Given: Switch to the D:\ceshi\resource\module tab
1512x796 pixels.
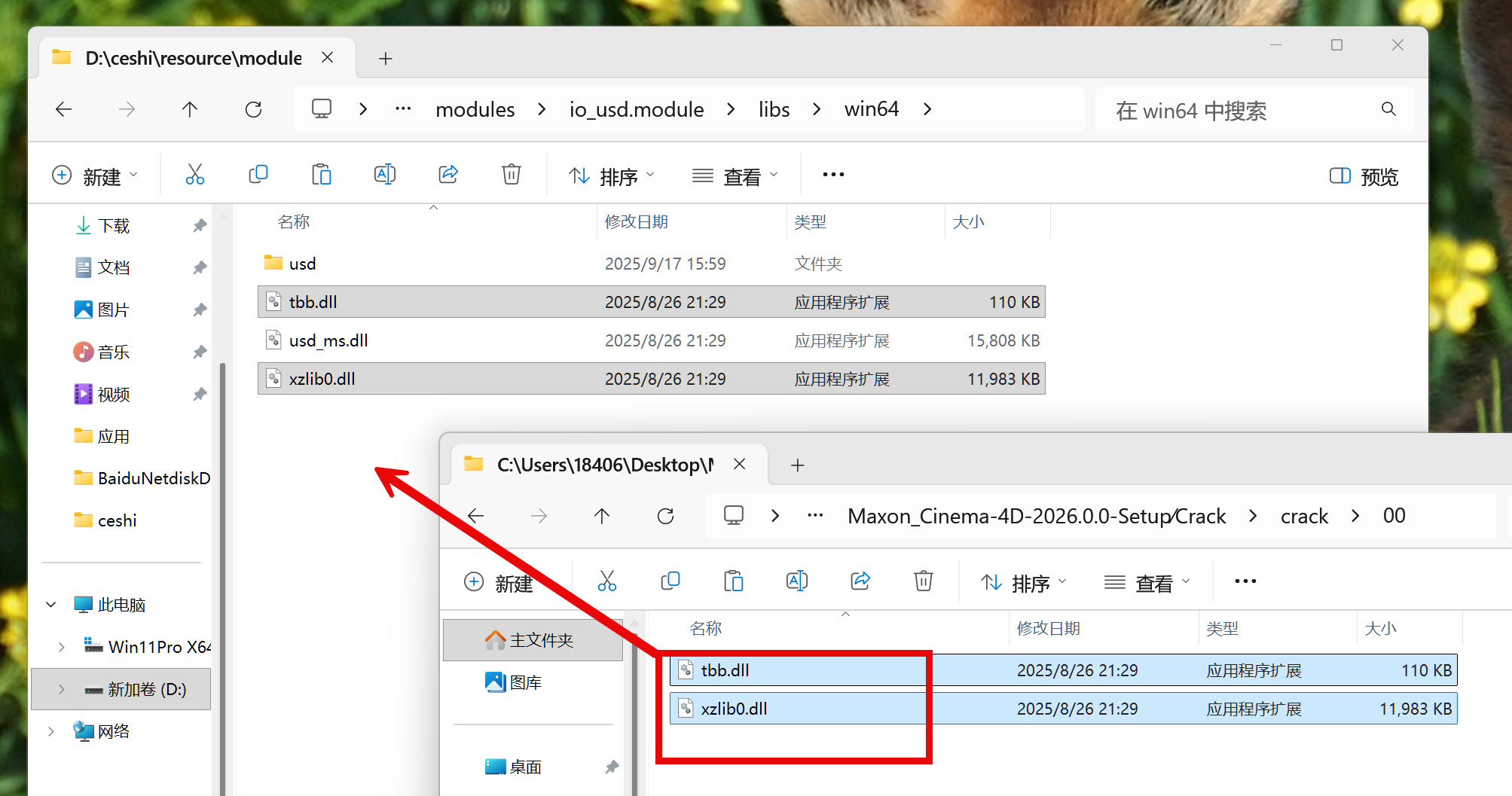Looking at the screenshot, I should tap(193, 58).
